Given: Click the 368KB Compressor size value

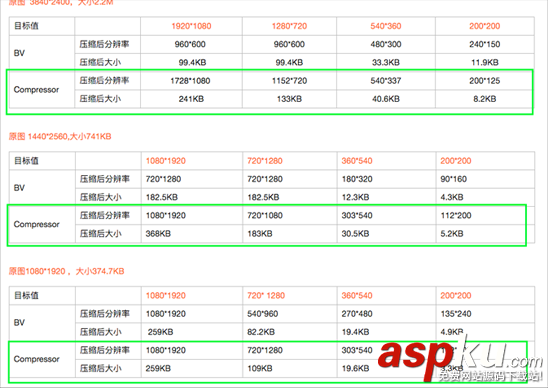Looking at the screenshot, I should [158, 234].
